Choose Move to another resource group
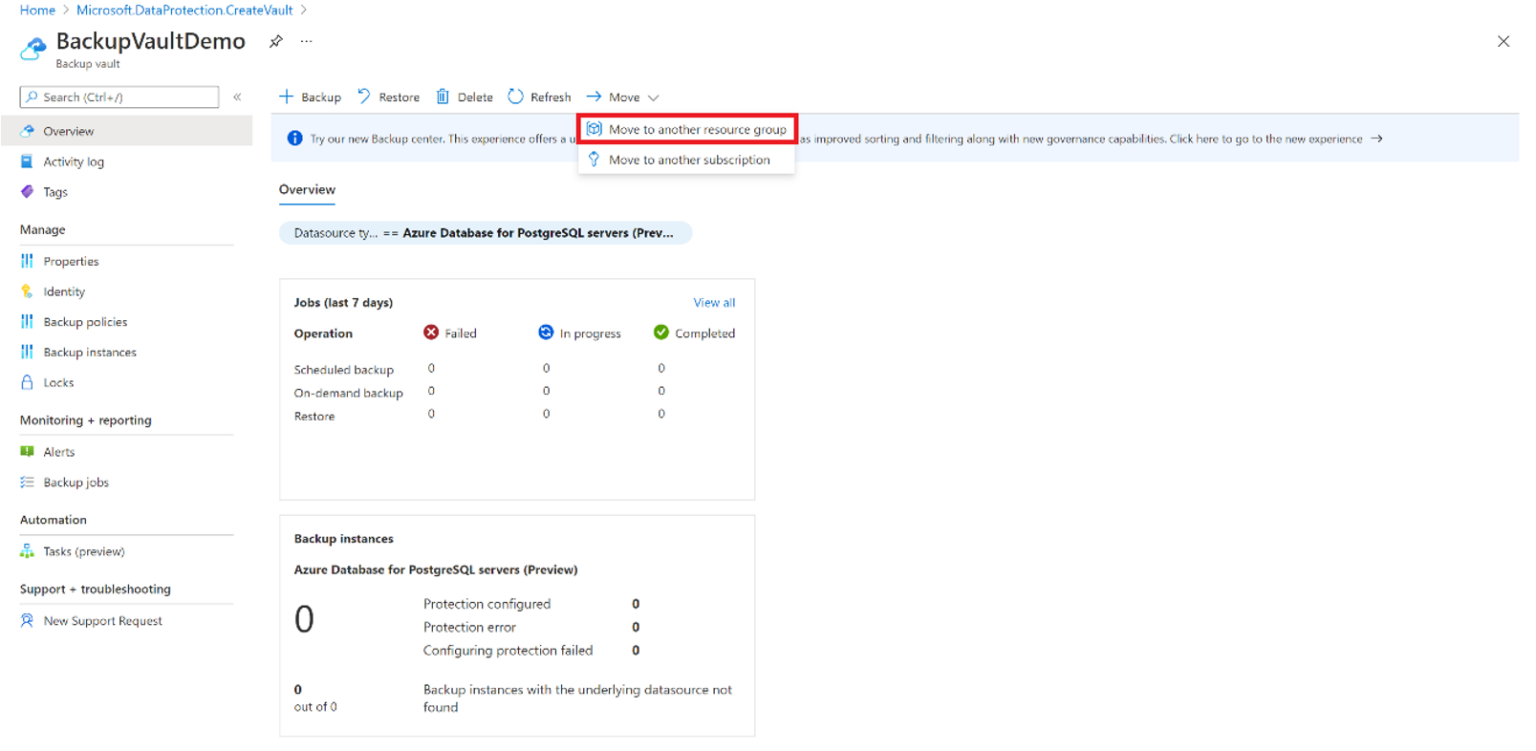 point(686,128)
